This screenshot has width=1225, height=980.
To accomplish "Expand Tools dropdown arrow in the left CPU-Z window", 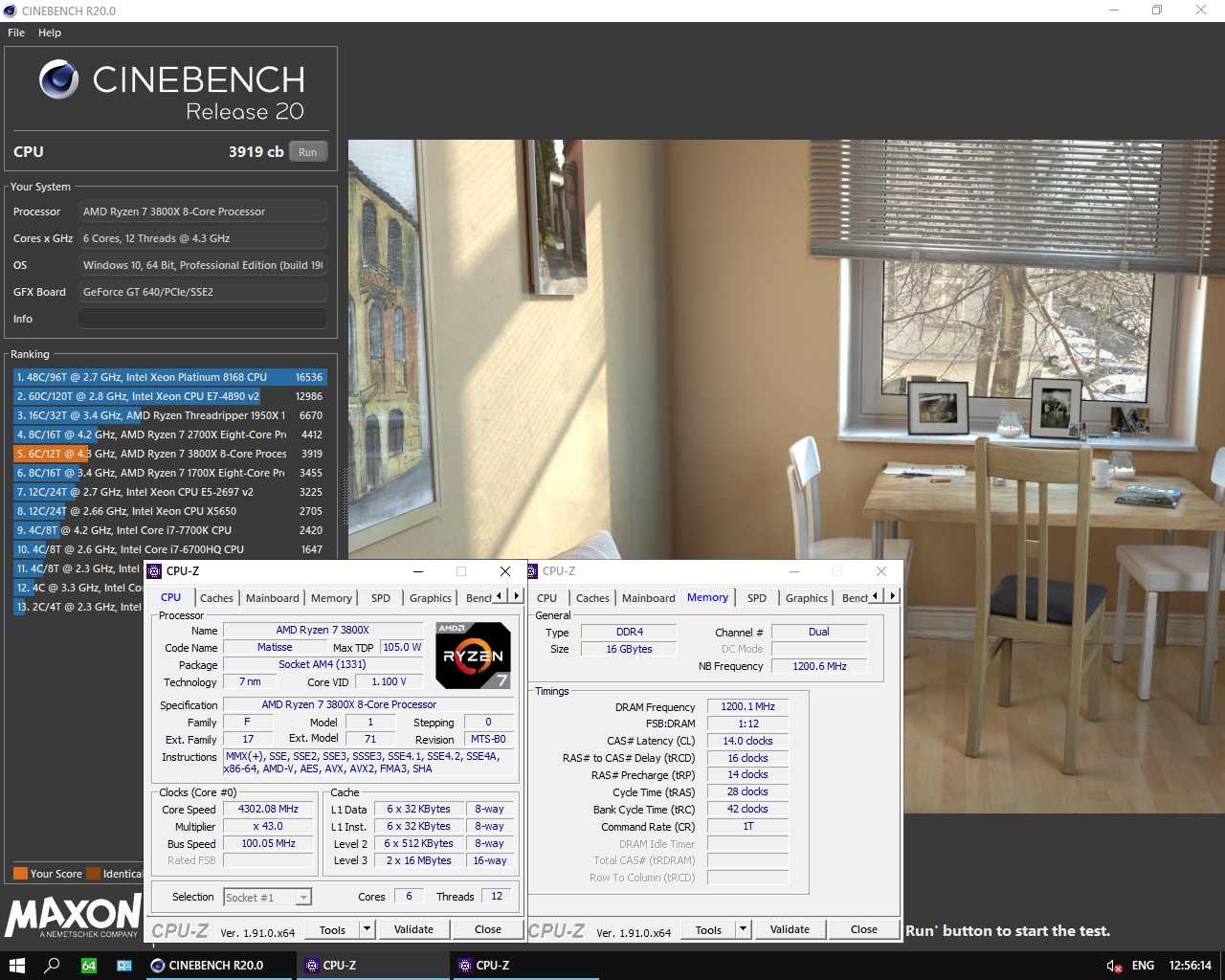I will (367, 929).
